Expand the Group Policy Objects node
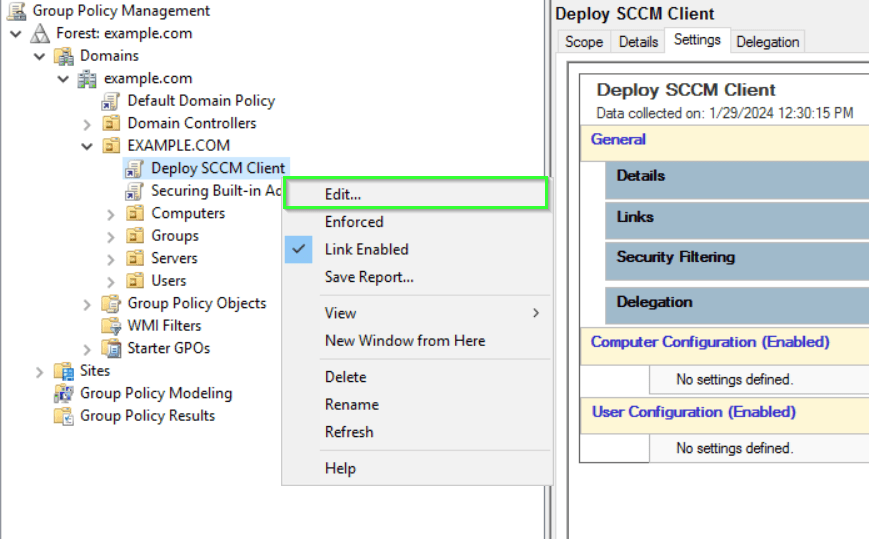 (87, 304)
